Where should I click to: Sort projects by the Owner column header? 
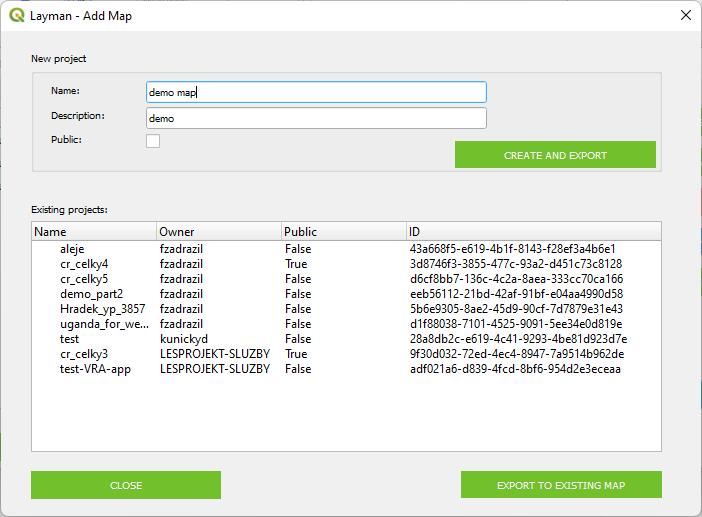[219, 231]
